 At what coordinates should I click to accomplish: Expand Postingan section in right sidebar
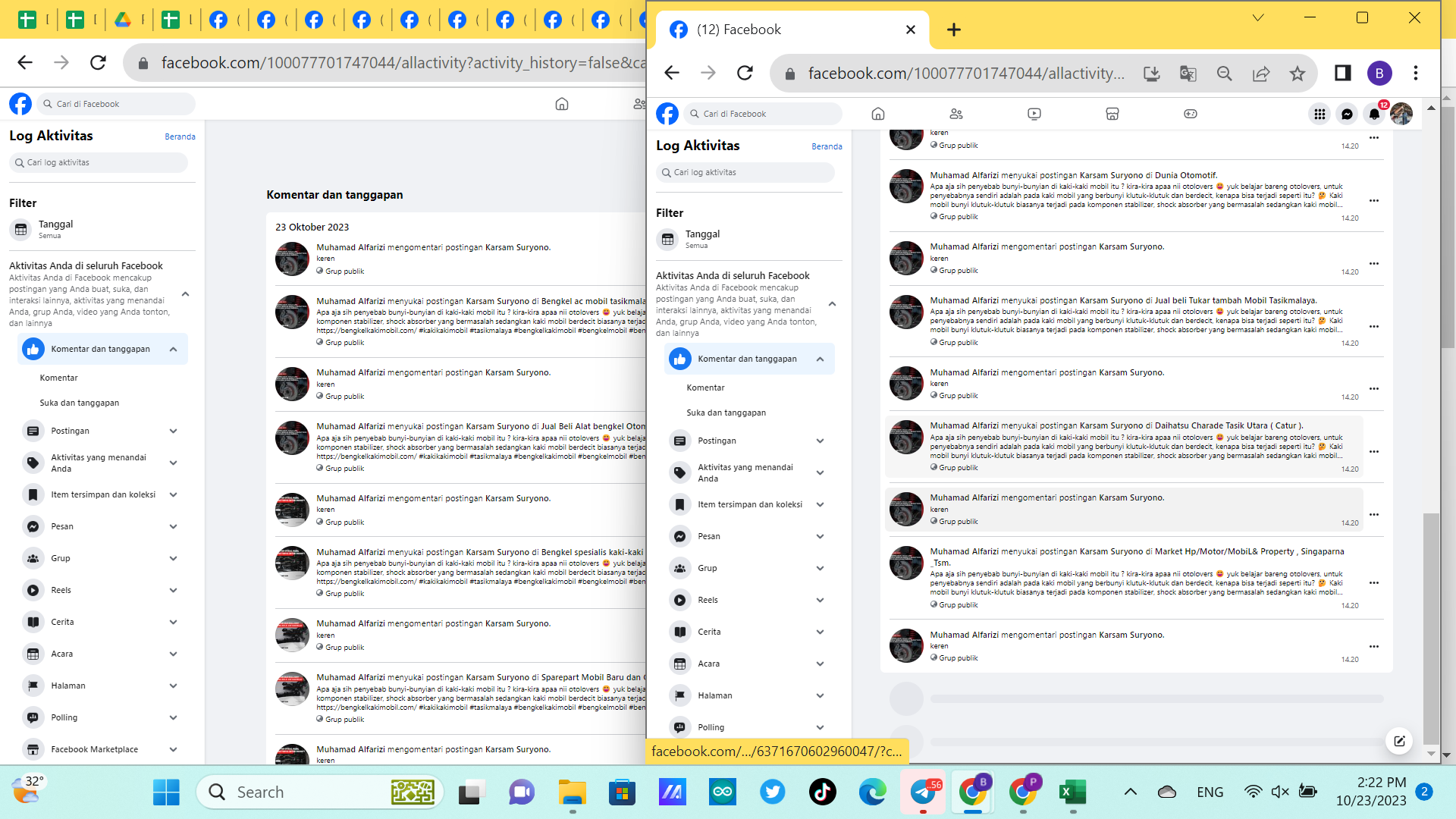pos(820,441)
